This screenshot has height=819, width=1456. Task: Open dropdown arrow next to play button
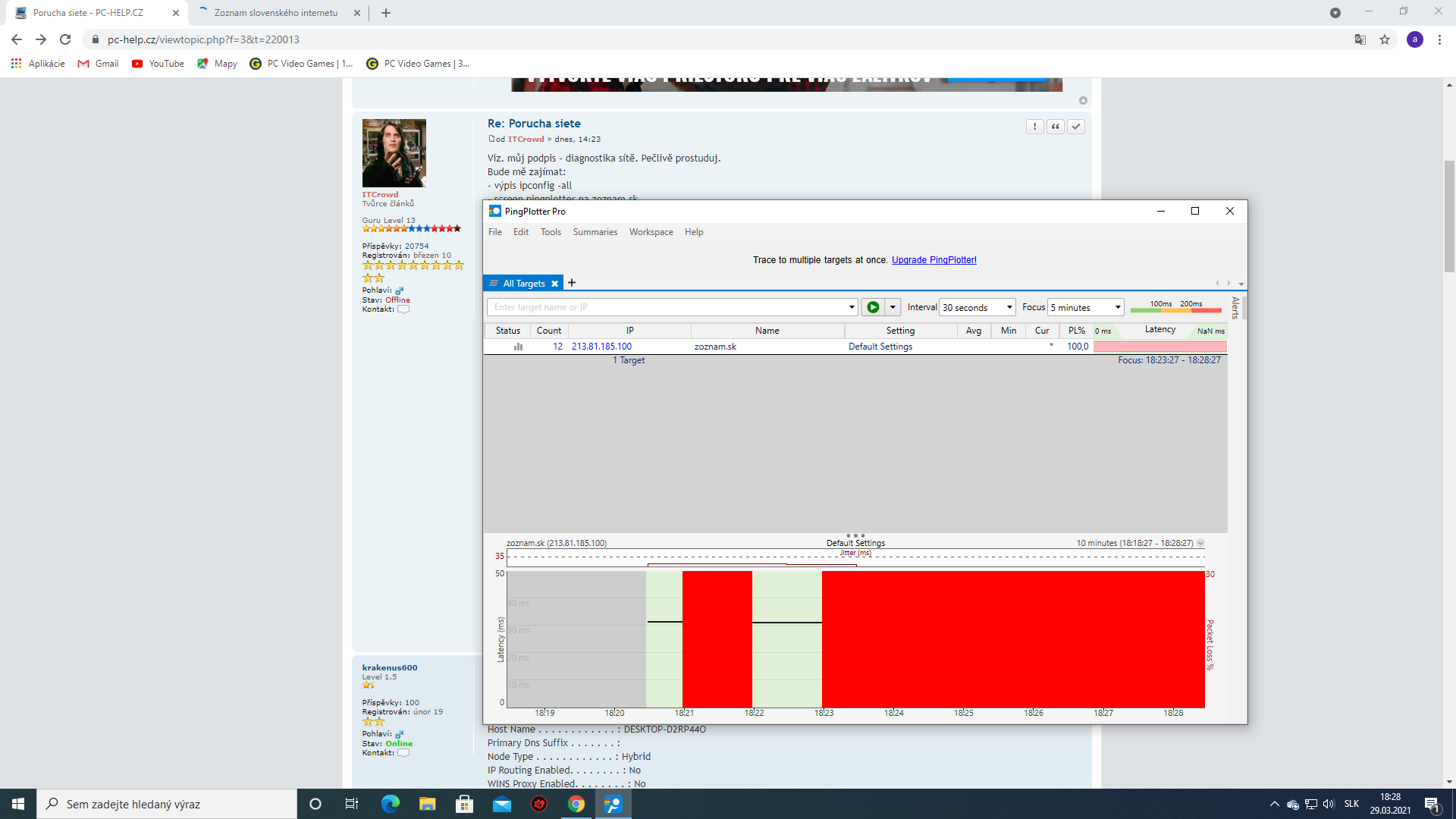893,307
